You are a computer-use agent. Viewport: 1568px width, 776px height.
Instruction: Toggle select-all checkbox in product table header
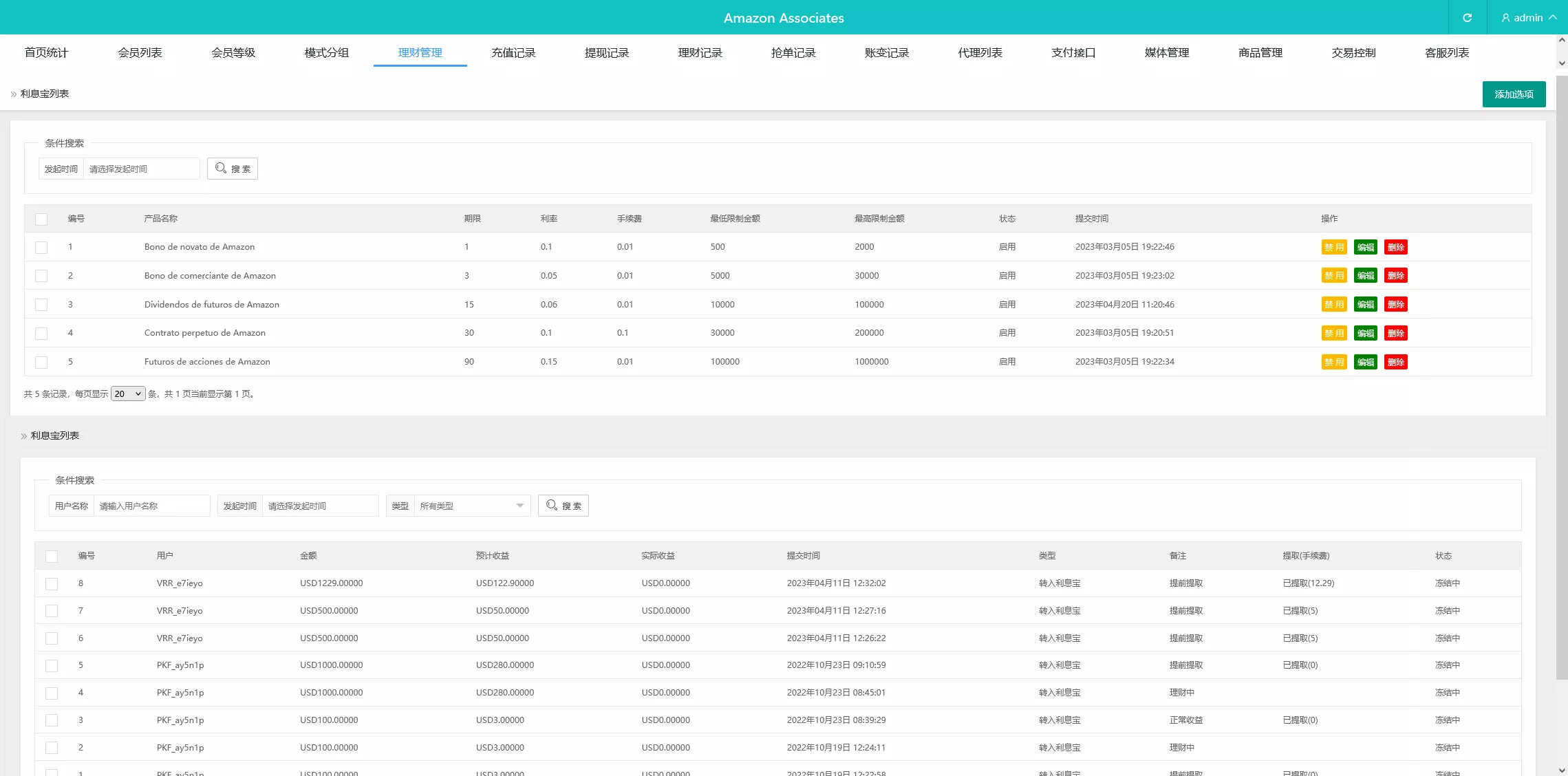(41, 219)
